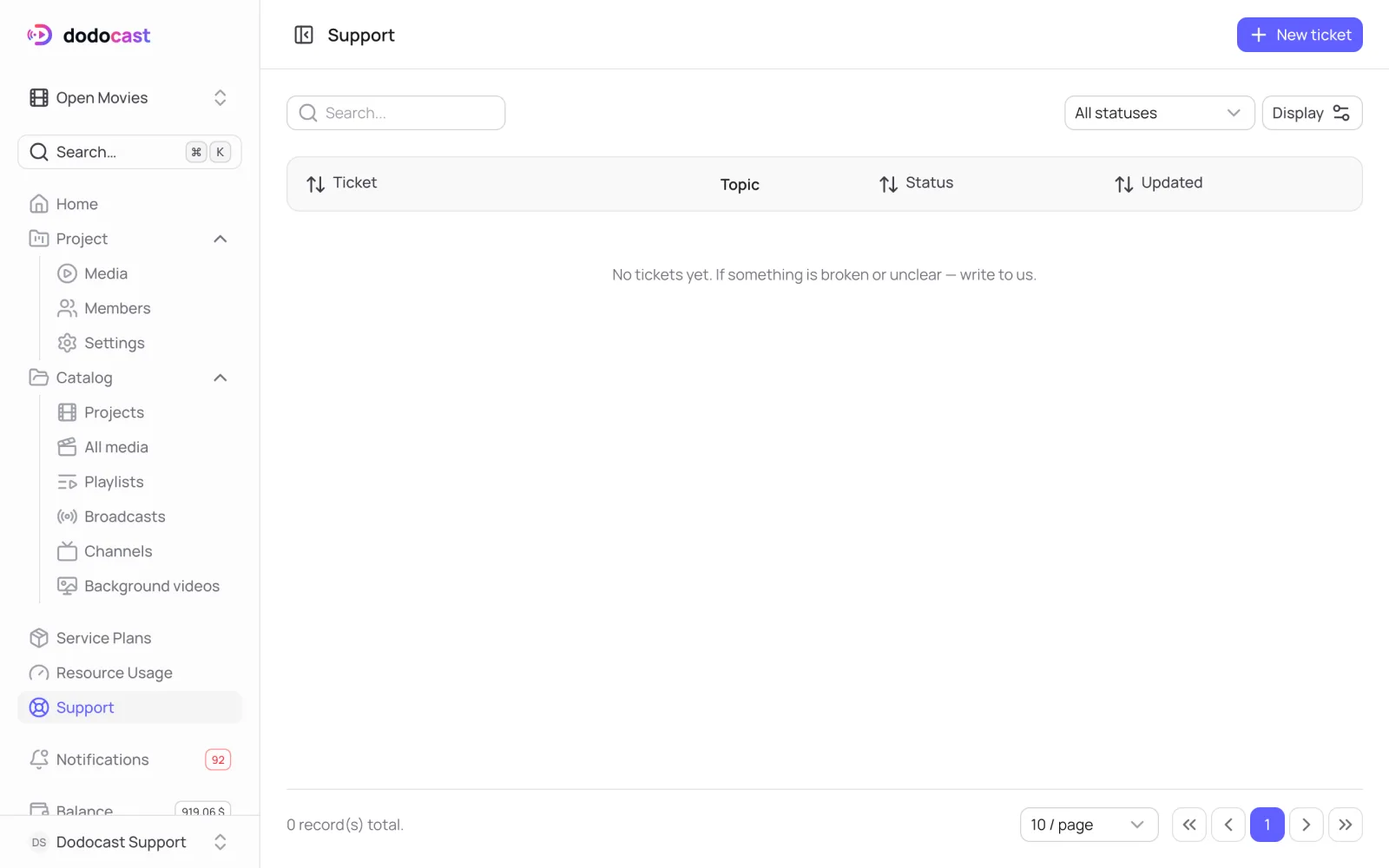Image resolution: width=1389 pixels, height=868 pixels.
Task: Click the Catalog folder menu item
Action: pyautogui.click(x=129, y=378)
